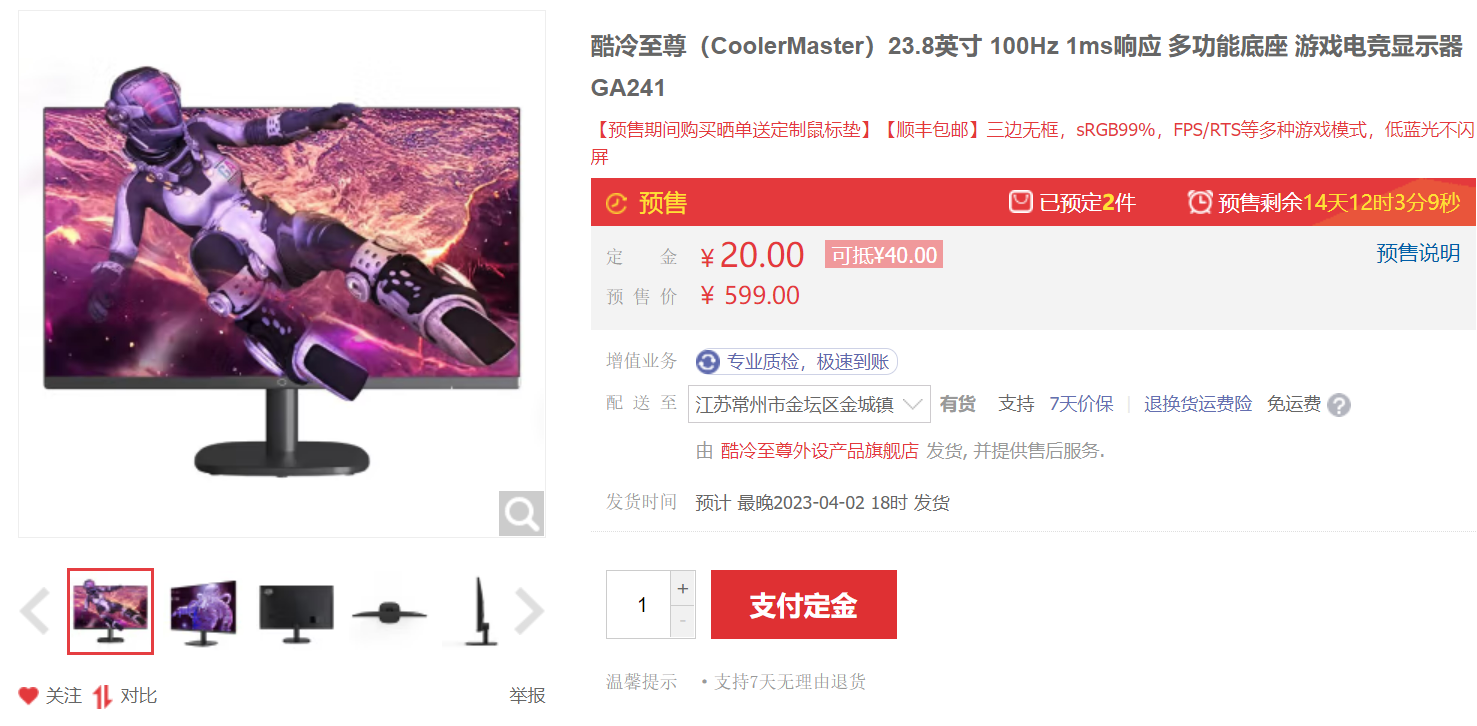Show previous thumbnails with left arrow

tap(35, 611)
